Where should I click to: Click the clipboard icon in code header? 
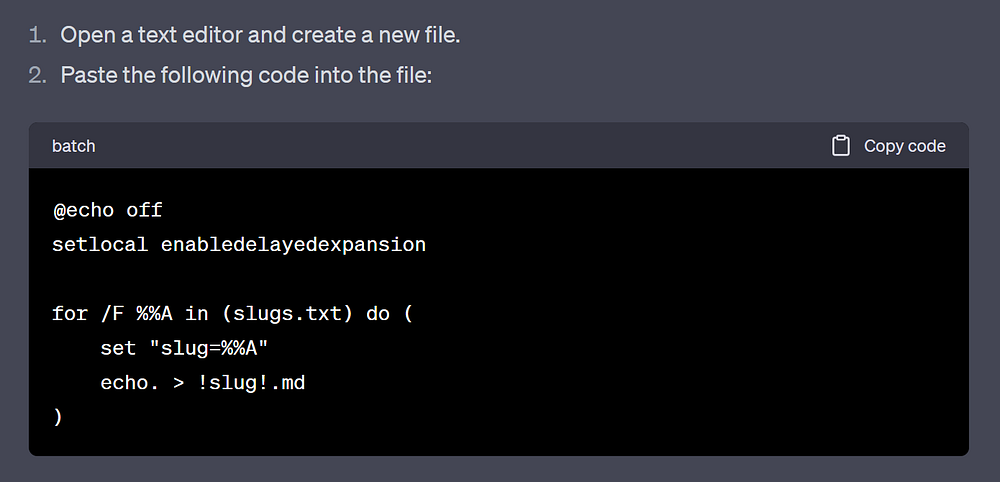[841, 146]
